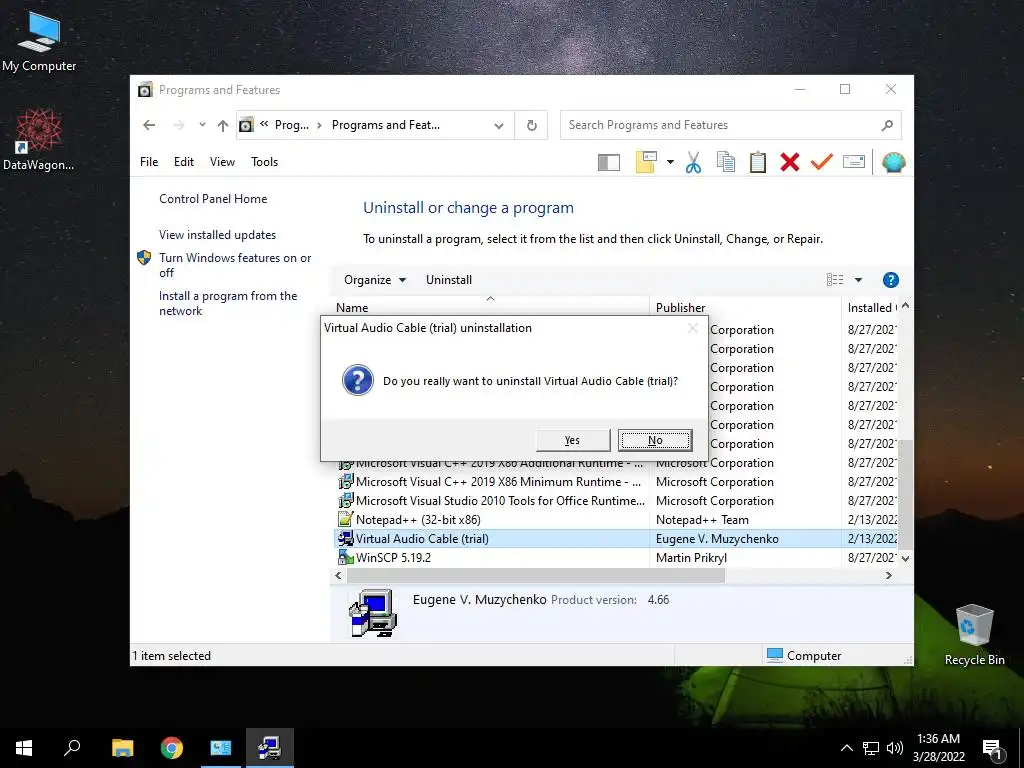Click Martin Prikryl publisher cell
This screenshot has width=1024, height=768.
pyautogui.click(x=691, y=558)
